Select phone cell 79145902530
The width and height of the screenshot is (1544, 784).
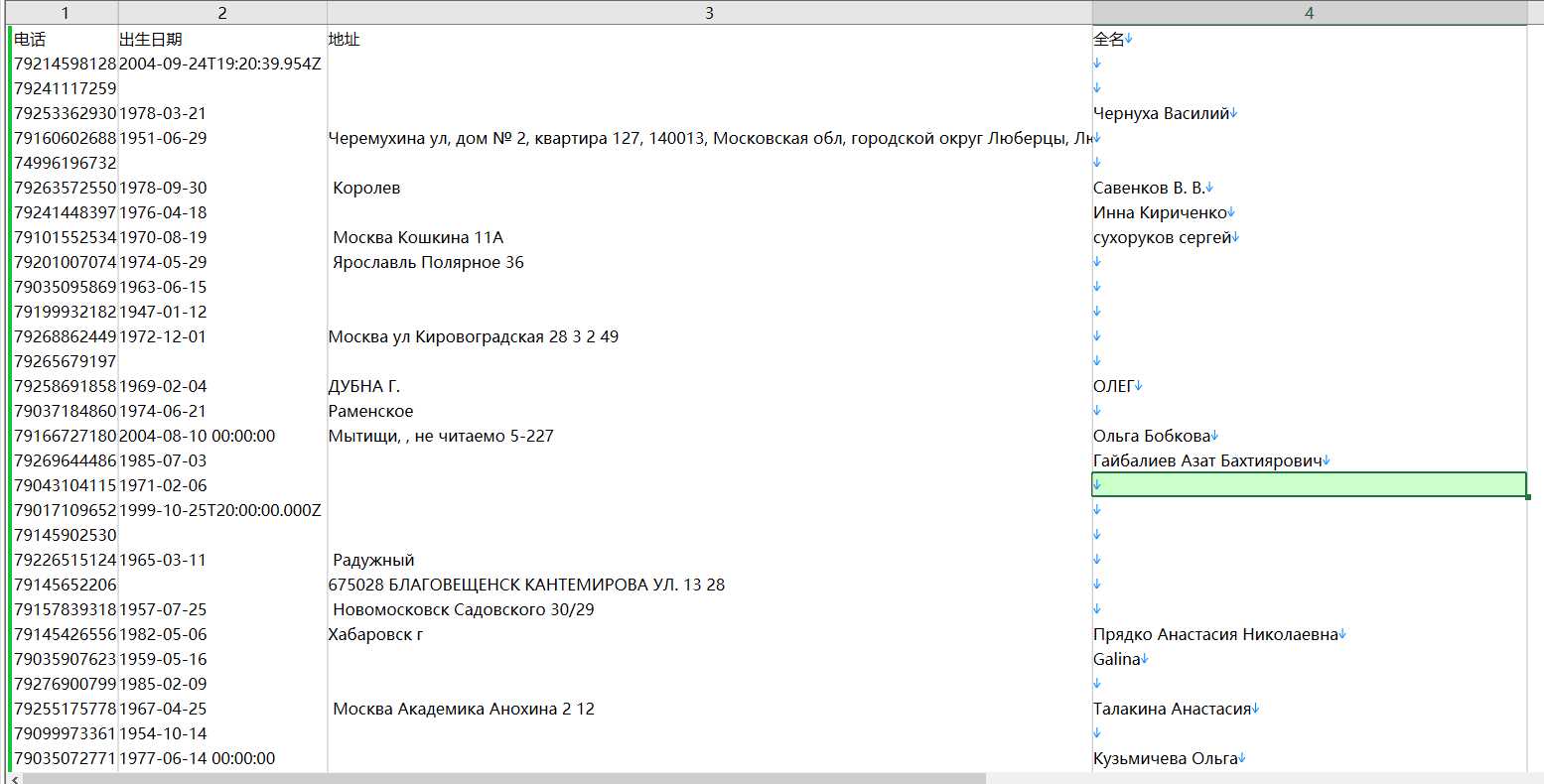pyautogui.click(x=66, y=535)
